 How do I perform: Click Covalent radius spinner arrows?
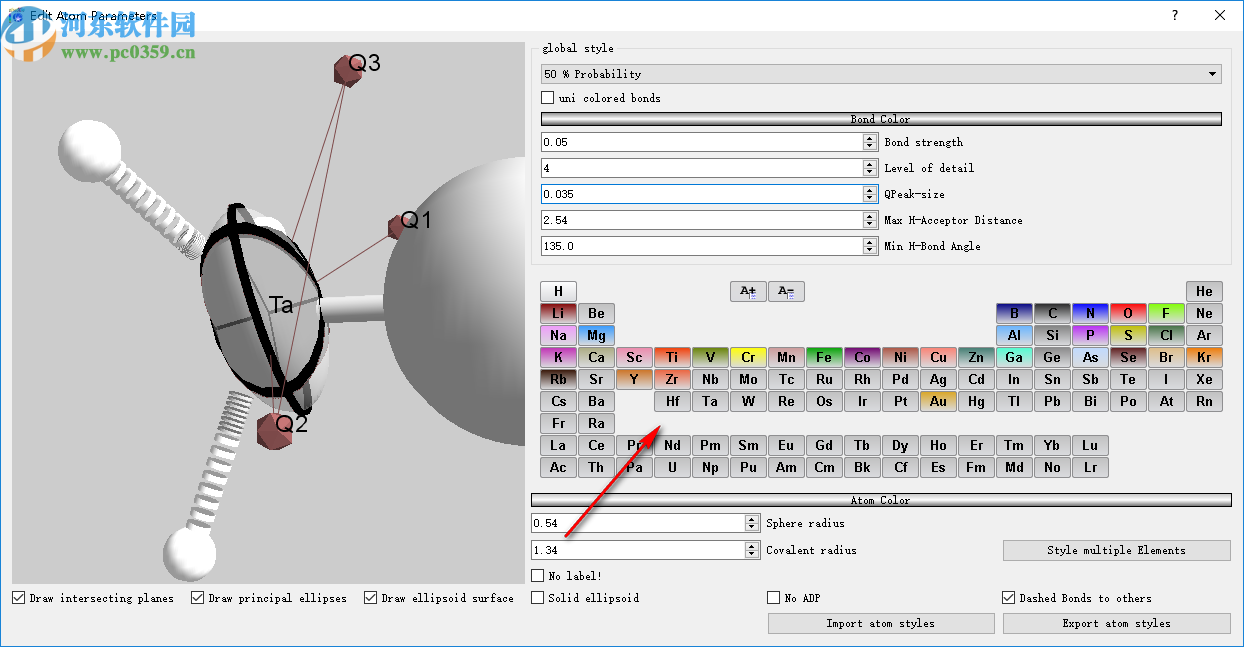point(752,550)
